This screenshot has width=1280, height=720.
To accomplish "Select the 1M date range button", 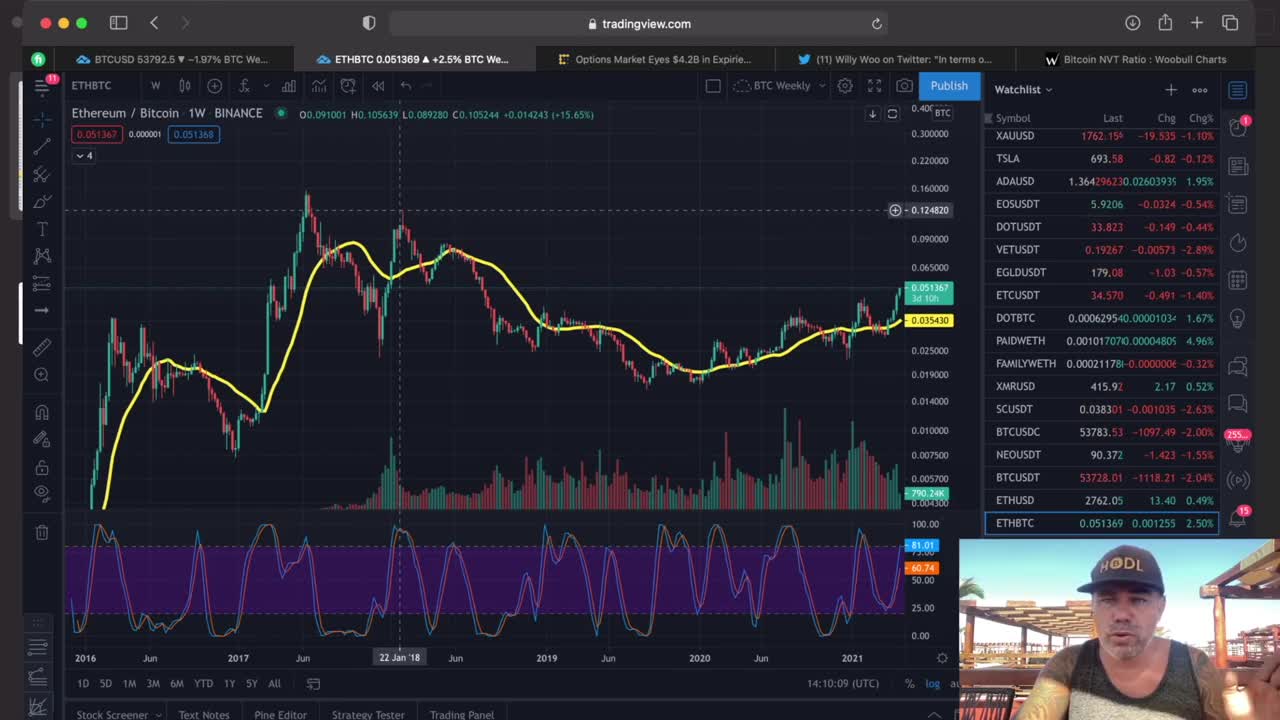I will (x=129, y=684).
